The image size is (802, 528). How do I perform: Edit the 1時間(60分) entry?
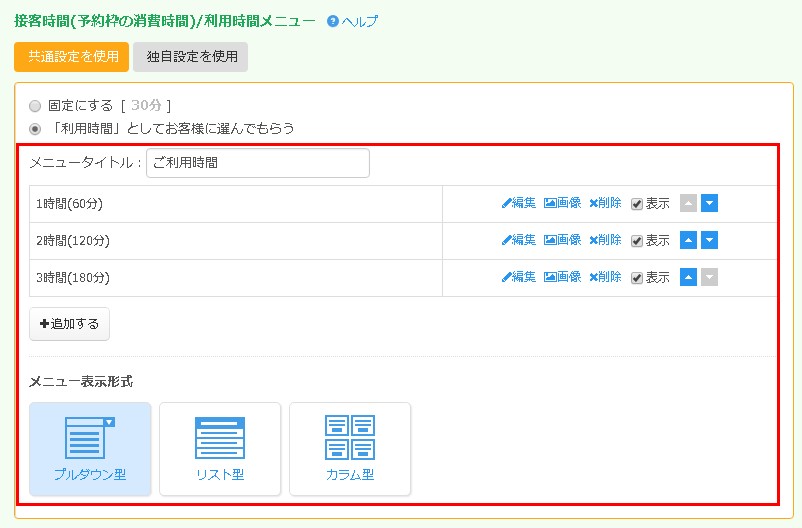(519, 203)
